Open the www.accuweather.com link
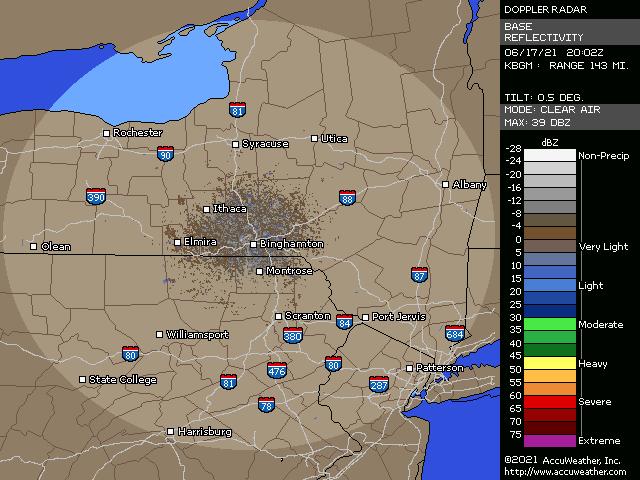This screenshot has width=640, height=480. point(565,472)
